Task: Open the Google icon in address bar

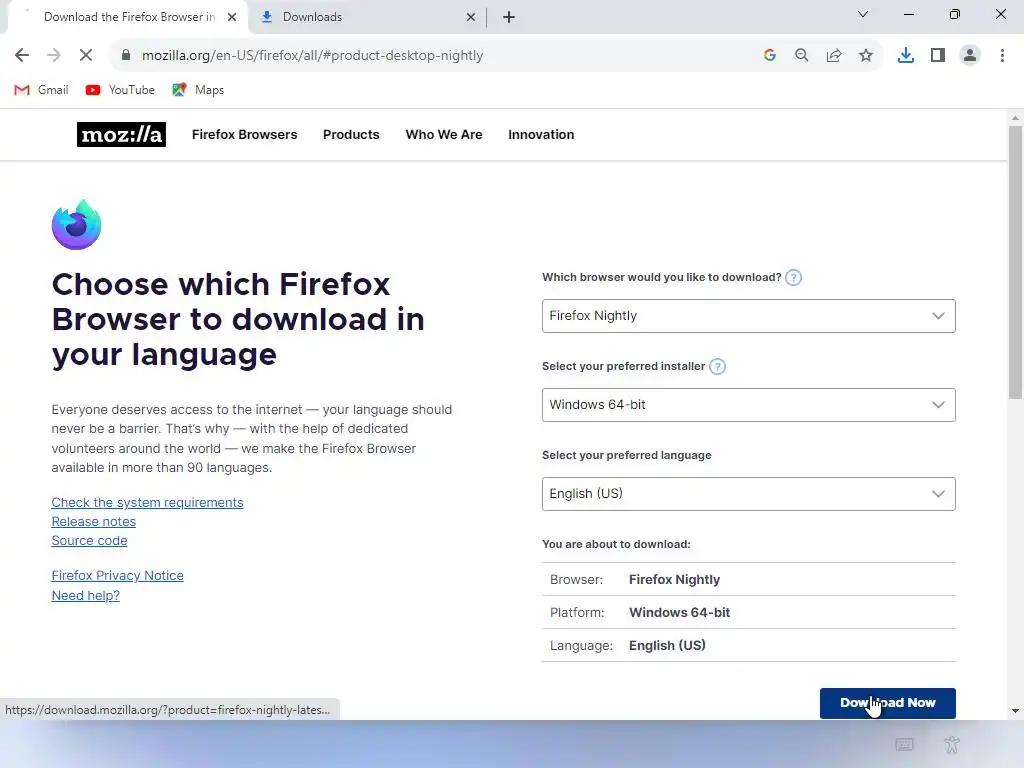Action: [770, 56]
